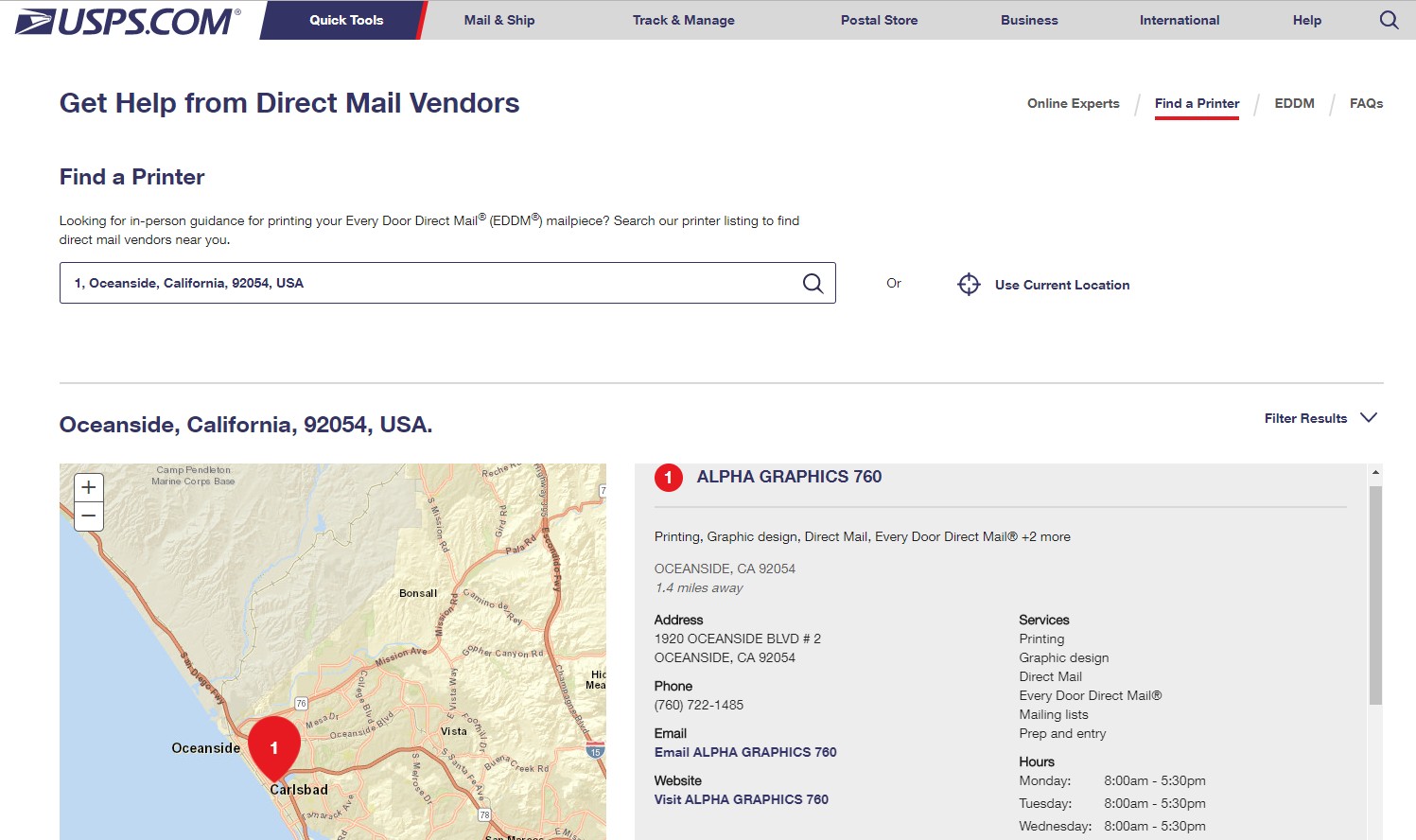
Task: Expand Filter Results chevron
Action: click(x=1369, y=417)
